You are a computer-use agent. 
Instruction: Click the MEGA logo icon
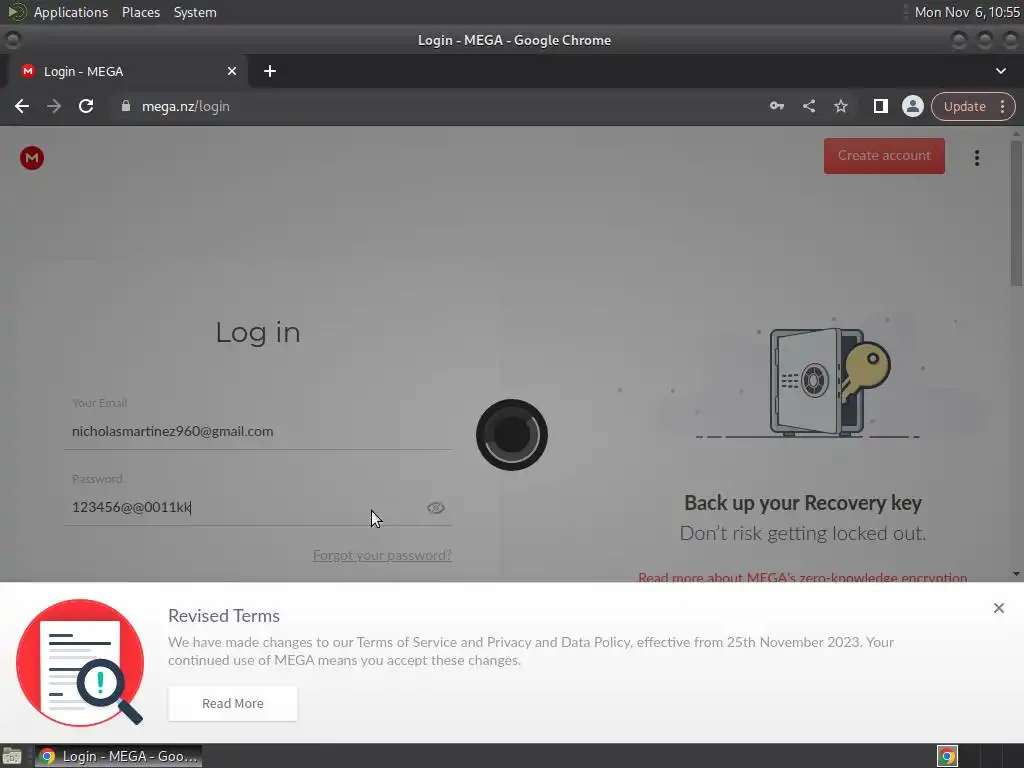(x=31, y=157)
